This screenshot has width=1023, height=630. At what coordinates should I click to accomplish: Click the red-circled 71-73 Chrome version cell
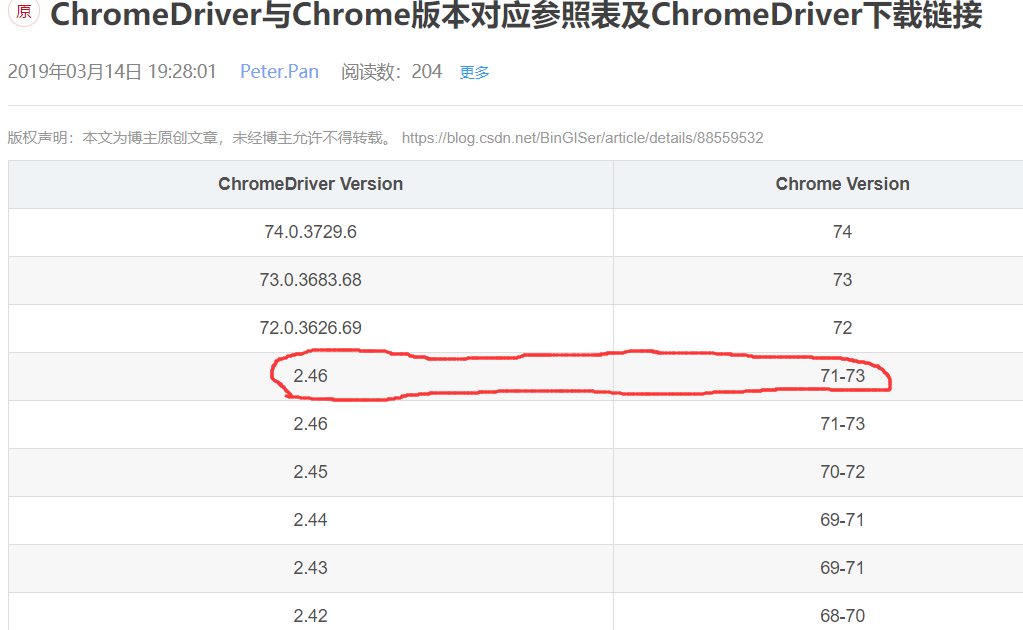(x=842, y=376)
